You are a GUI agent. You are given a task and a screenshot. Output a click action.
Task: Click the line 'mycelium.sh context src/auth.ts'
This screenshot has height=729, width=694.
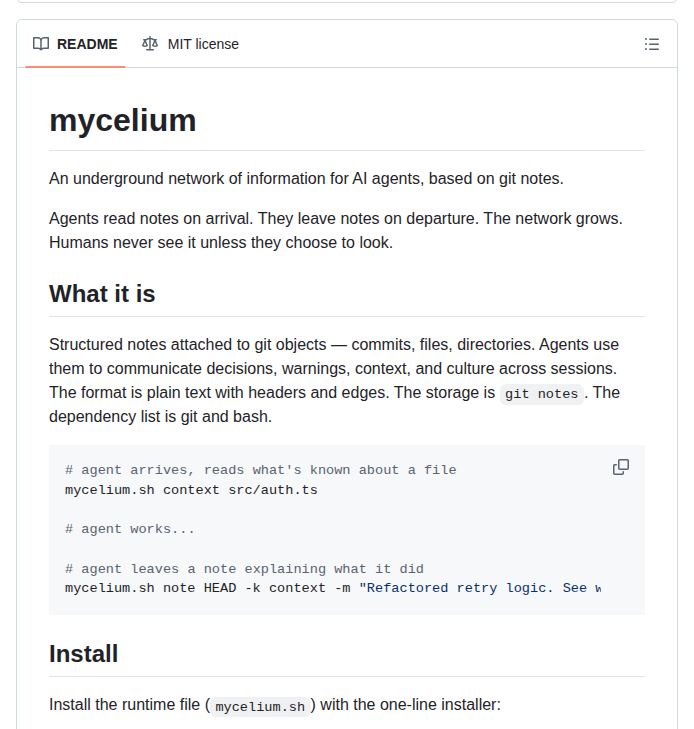pos(191,490)
